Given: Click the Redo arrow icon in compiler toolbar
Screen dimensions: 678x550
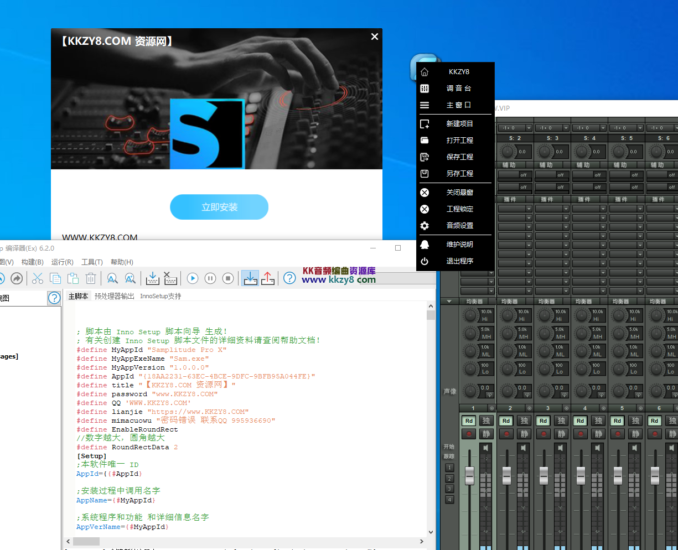Looking at the screenshot, I should [x=16, y=278].
